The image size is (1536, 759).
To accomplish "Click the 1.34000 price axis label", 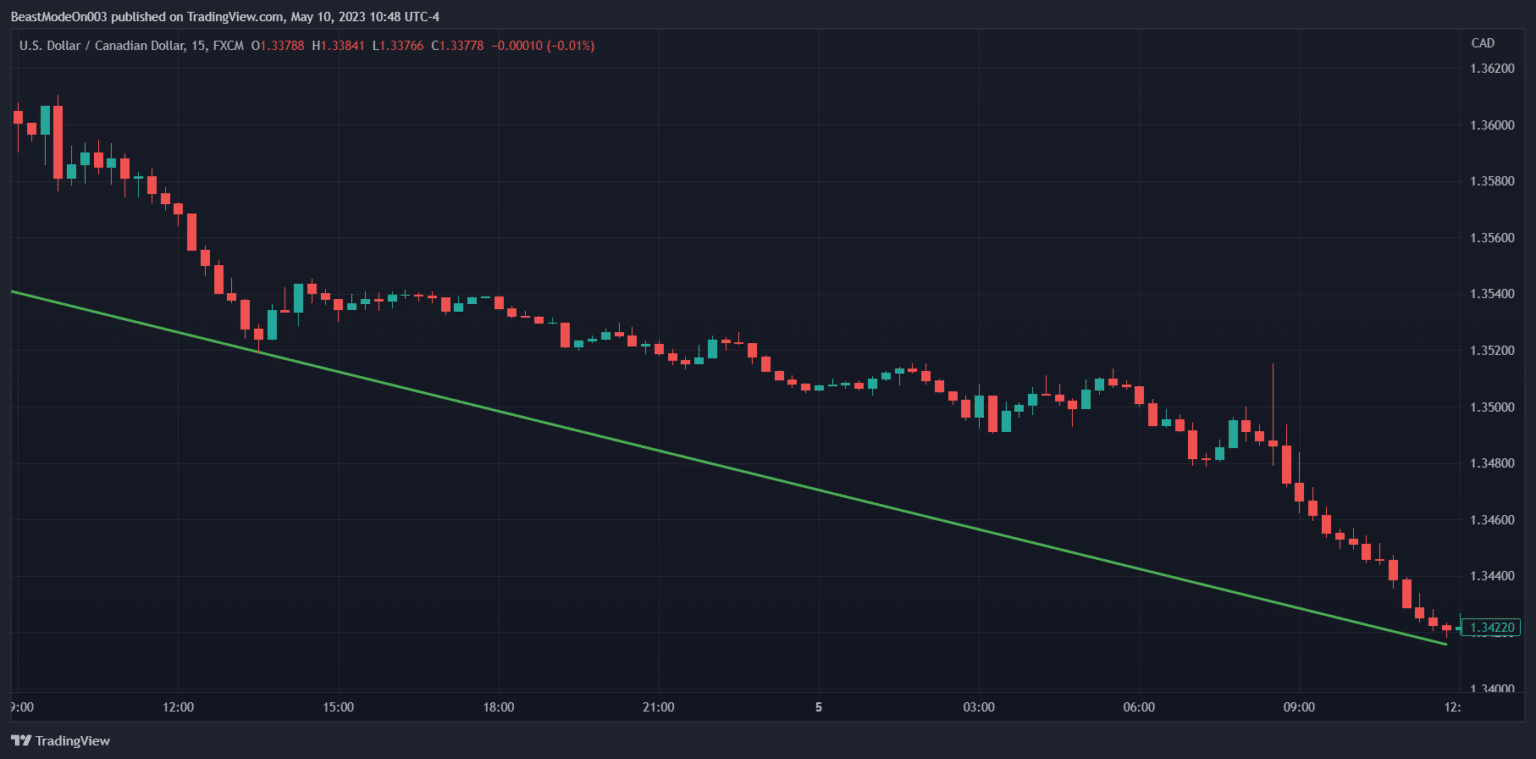I will click(x=1490, y=690).
